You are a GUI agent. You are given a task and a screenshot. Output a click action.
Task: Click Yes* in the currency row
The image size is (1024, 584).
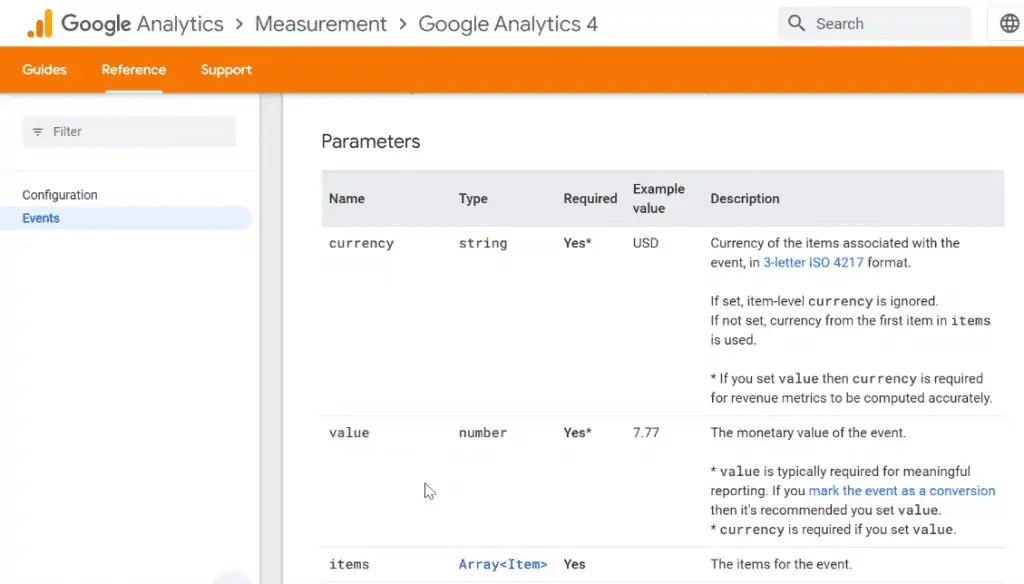coord(577,243)
